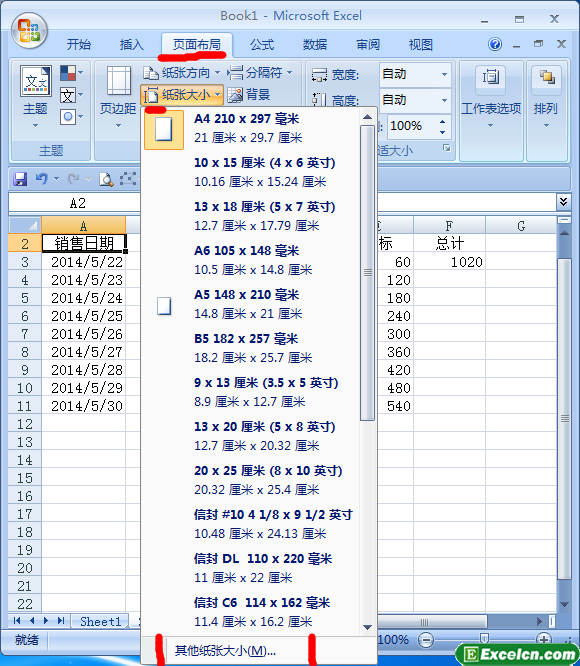Open 其他纸张大小(M)... more paper sizes

point(259,650)
